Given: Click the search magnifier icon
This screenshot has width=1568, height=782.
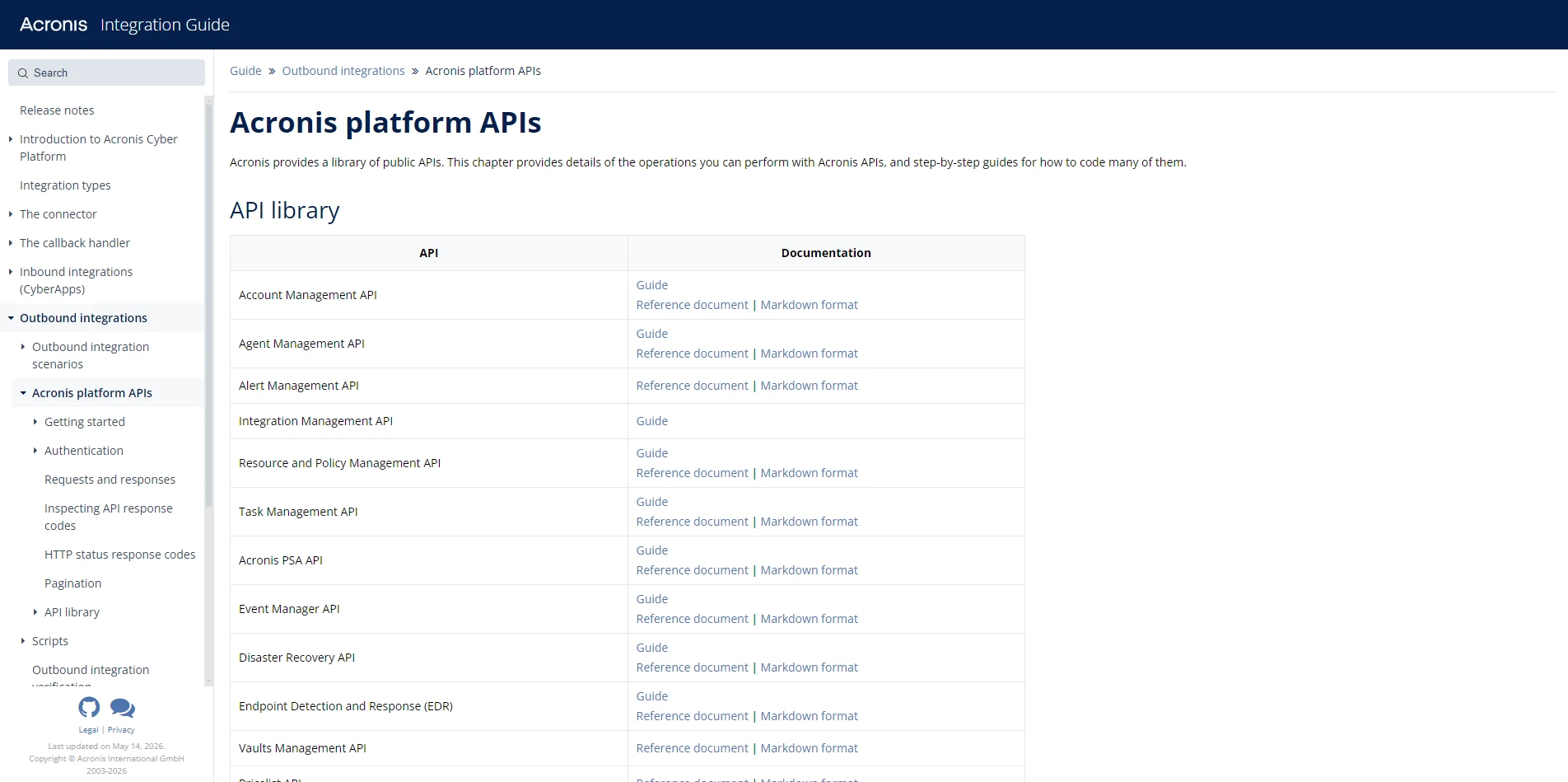Looking at the screenshot, I should click(x=23, y=73).
